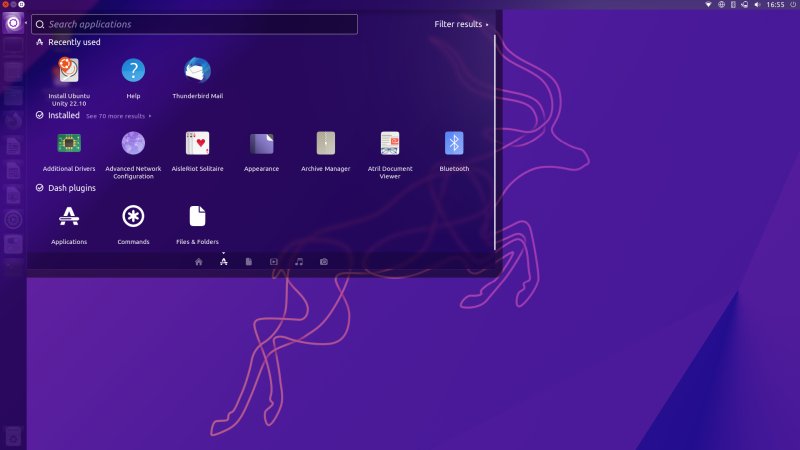800x450 pixels.
Task: Select the Commands dash plugin
Action: [133, 224]
